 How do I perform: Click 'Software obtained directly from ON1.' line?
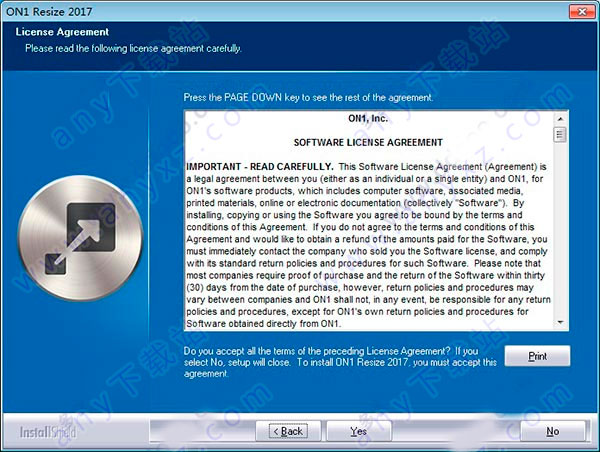(263, 324)
